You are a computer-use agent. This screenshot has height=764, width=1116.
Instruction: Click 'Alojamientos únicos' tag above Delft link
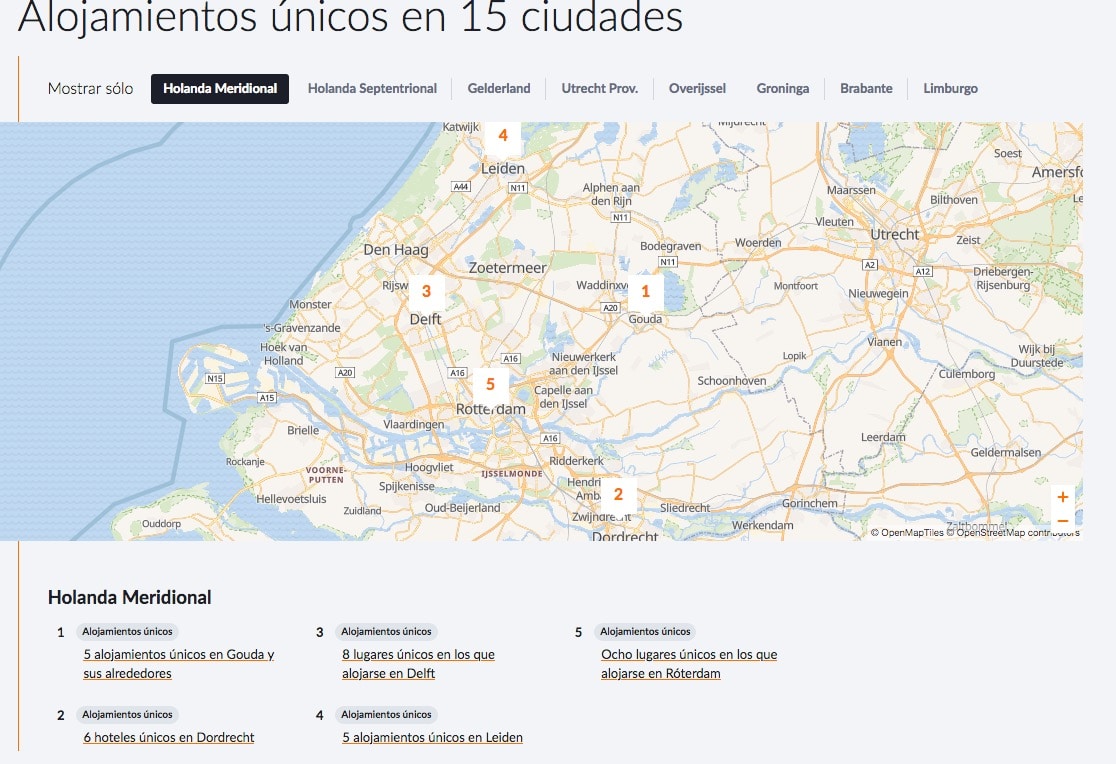[386, 632]
